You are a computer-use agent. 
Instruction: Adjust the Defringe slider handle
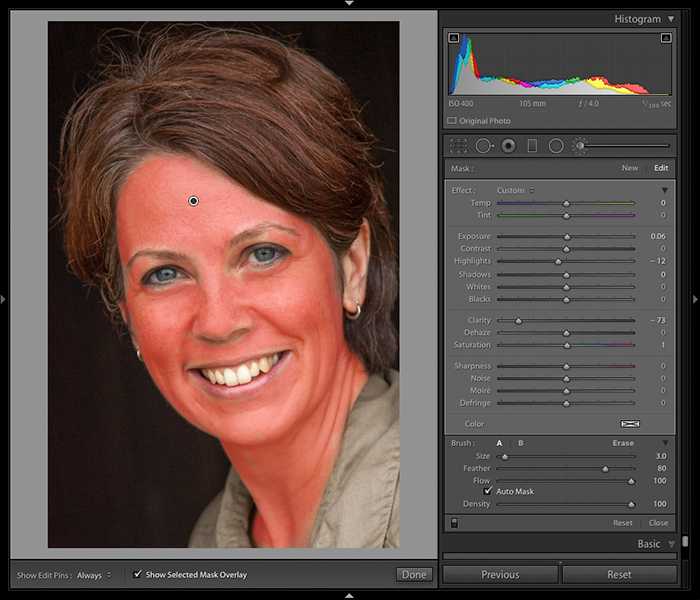(x=566, y=403)
